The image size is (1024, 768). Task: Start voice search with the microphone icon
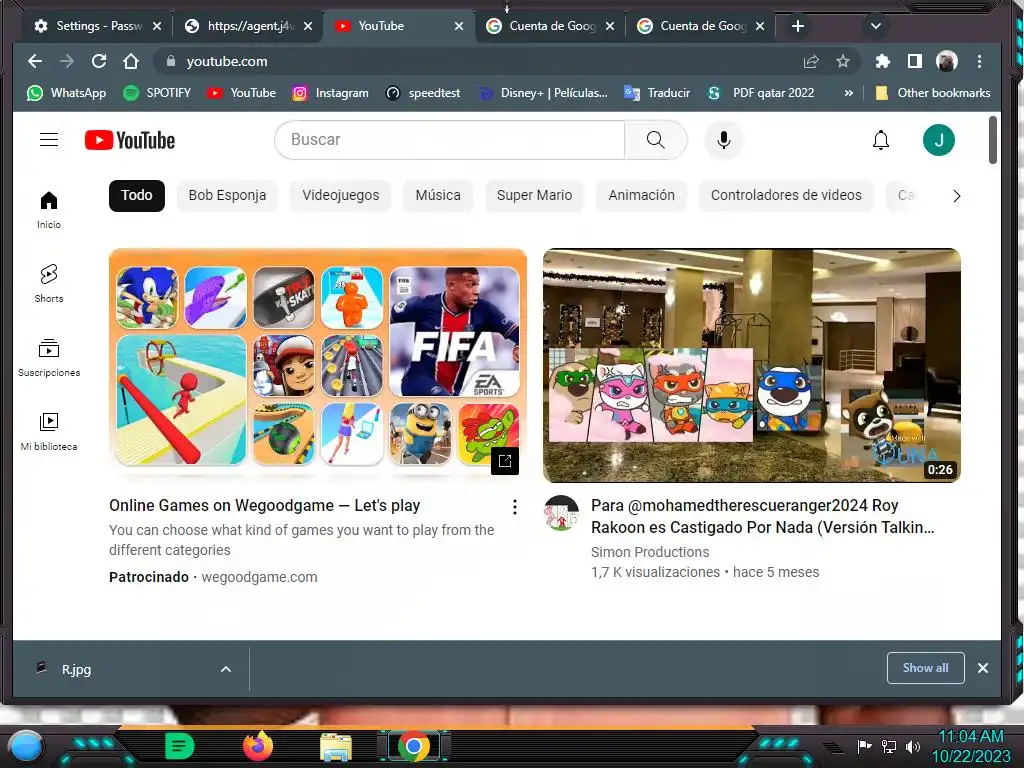724,140
